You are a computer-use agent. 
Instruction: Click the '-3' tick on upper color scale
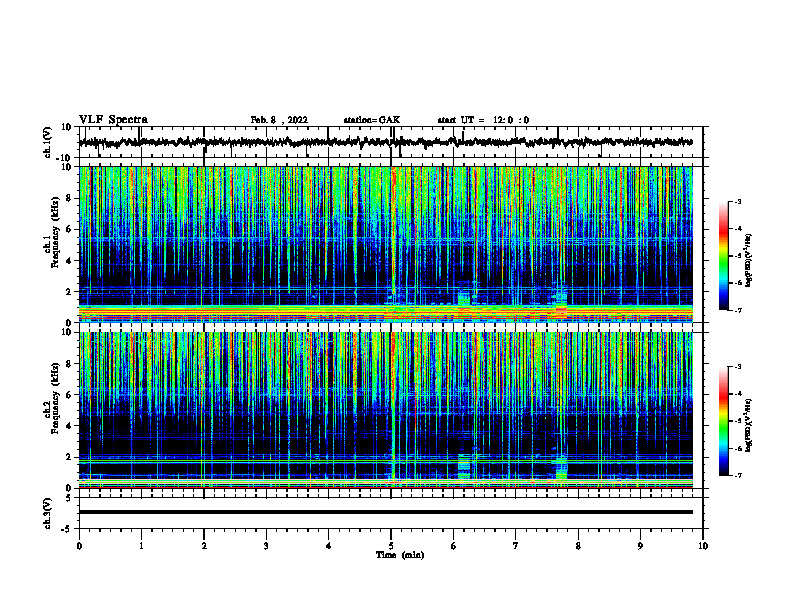click(x=738, y=202)
